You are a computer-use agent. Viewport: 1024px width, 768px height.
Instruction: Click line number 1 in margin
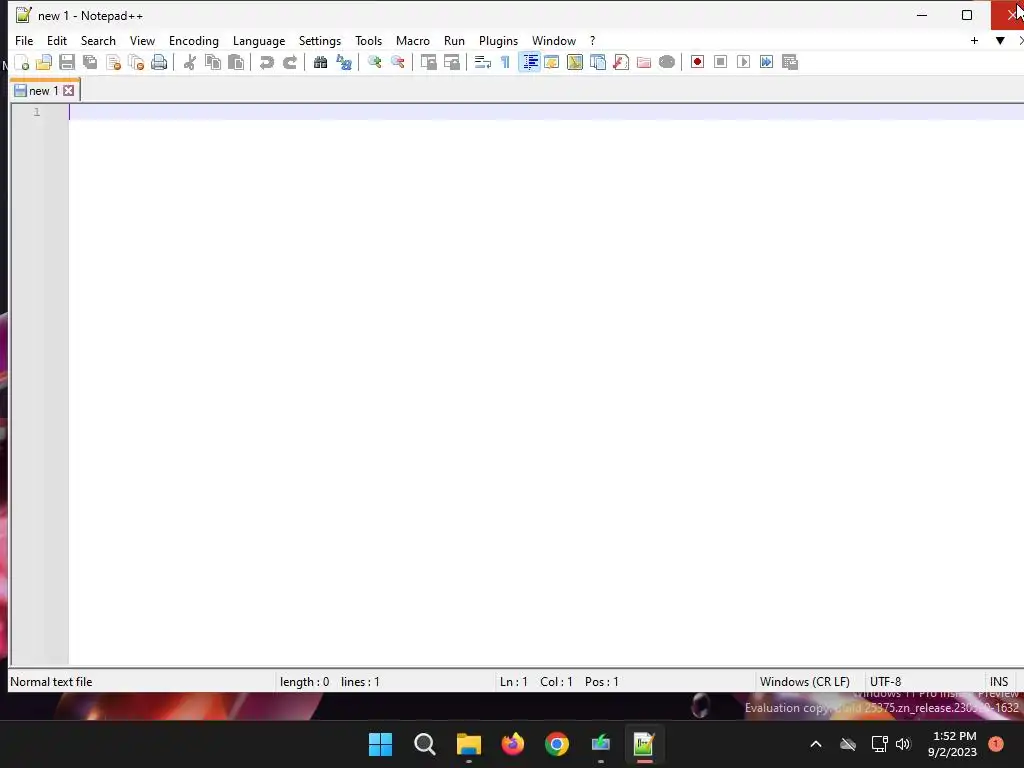(37, 112)
